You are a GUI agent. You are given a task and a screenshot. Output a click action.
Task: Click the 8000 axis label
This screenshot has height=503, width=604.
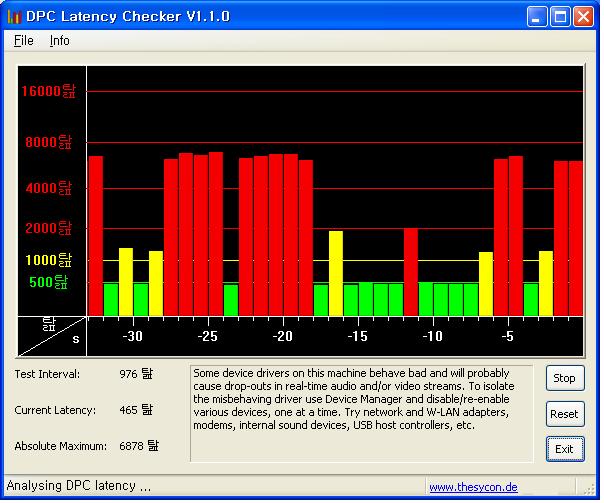click(x=49, y=142)
